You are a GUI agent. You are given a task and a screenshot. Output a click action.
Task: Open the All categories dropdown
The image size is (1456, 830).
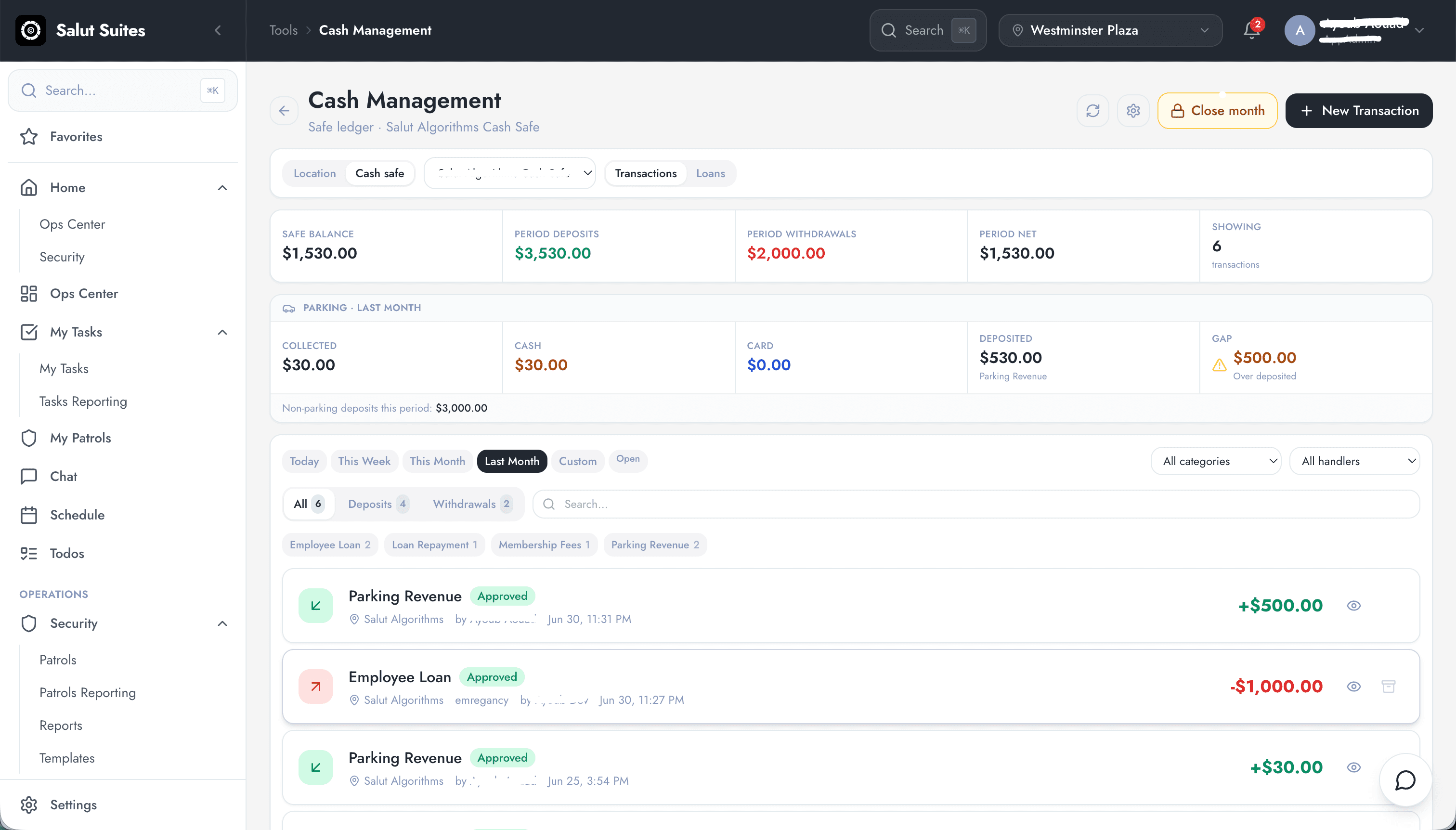1216,461
